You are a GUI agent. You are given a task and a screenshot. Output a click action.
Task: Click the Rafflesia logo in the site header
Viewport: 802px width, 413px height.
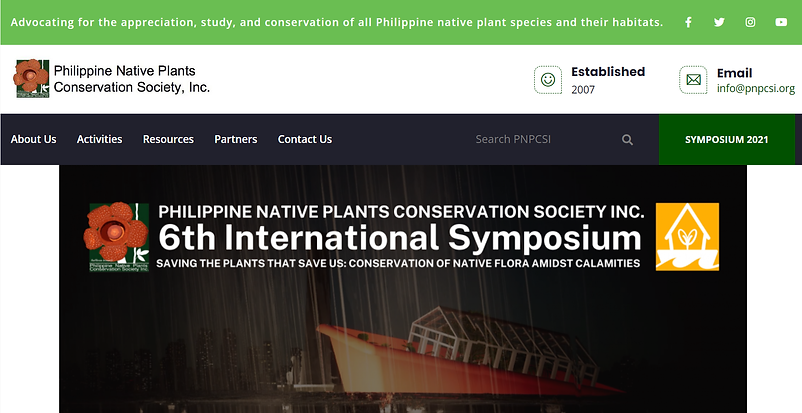(x=32, y=78)
